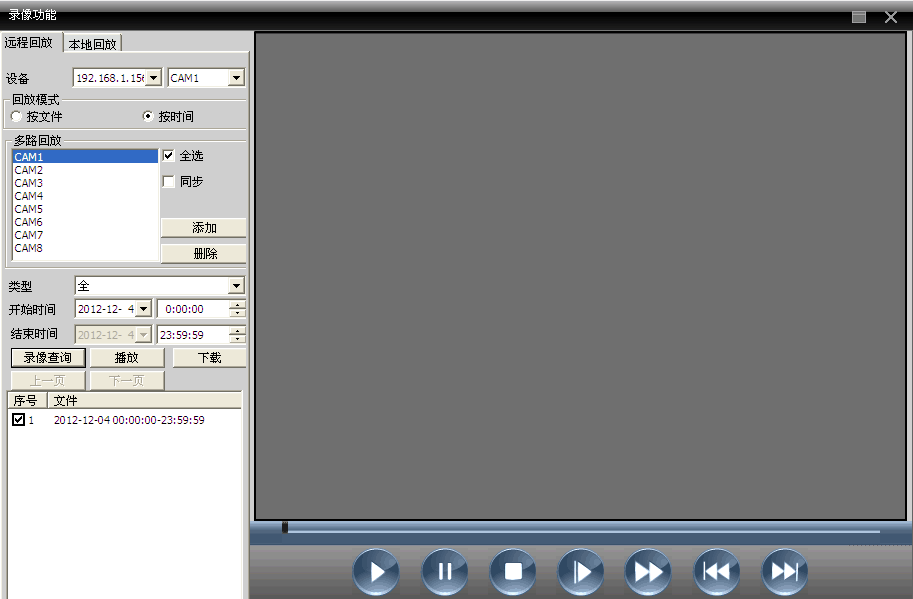
Task: Click the Play playback button
Action: pos(376,572)
